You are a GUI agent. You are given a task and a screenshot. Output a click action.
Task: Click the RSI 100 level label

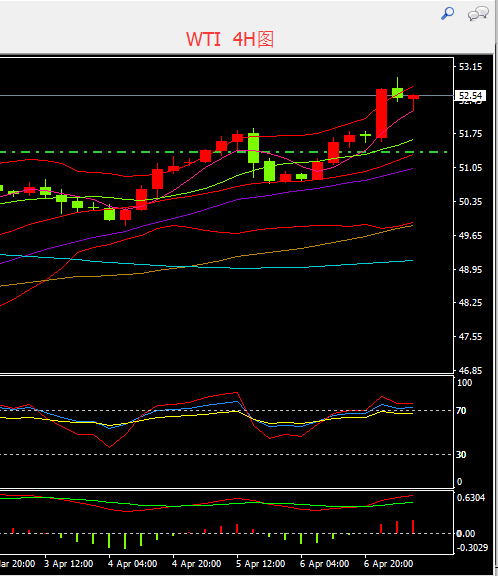click(464, 383)
